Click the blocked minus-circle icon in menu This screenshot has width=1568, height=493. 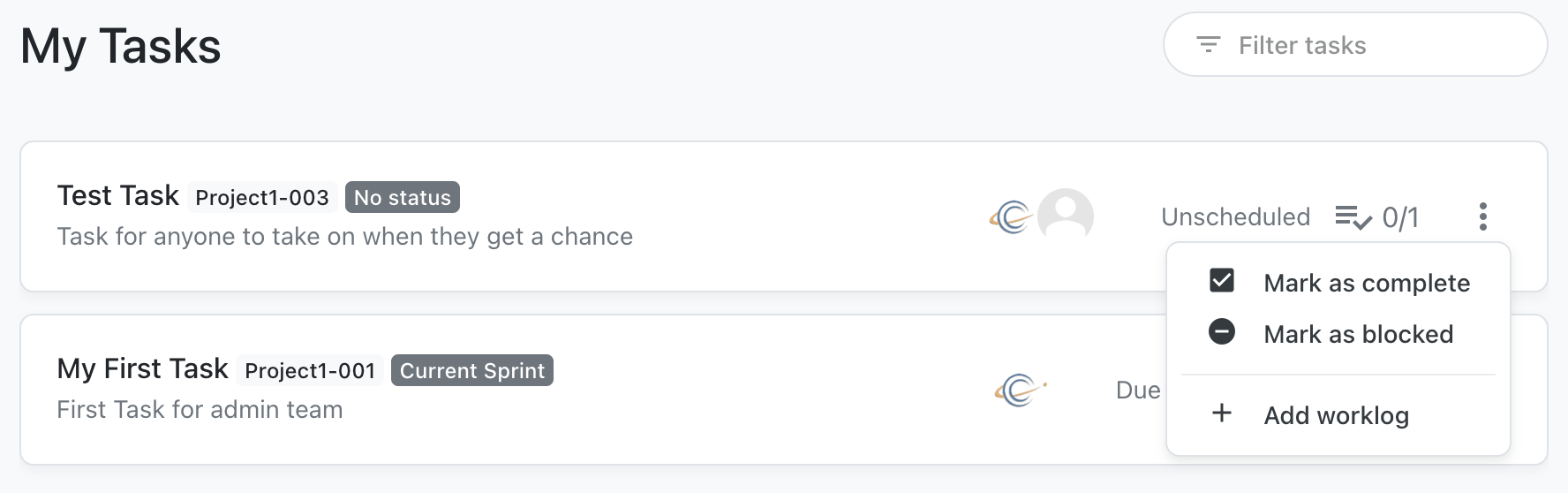pyautogui.click(x=1222, y=331)
